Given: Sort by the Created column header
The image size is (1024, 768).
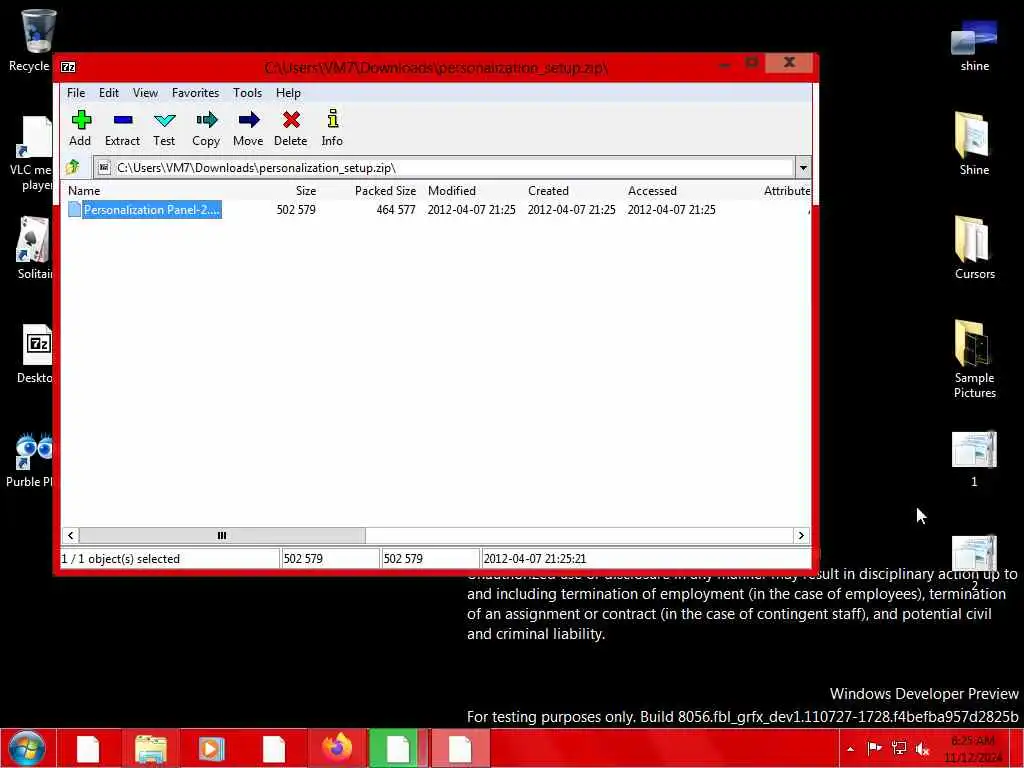Looking at the screenshot, I should click(x=548, y=191).
